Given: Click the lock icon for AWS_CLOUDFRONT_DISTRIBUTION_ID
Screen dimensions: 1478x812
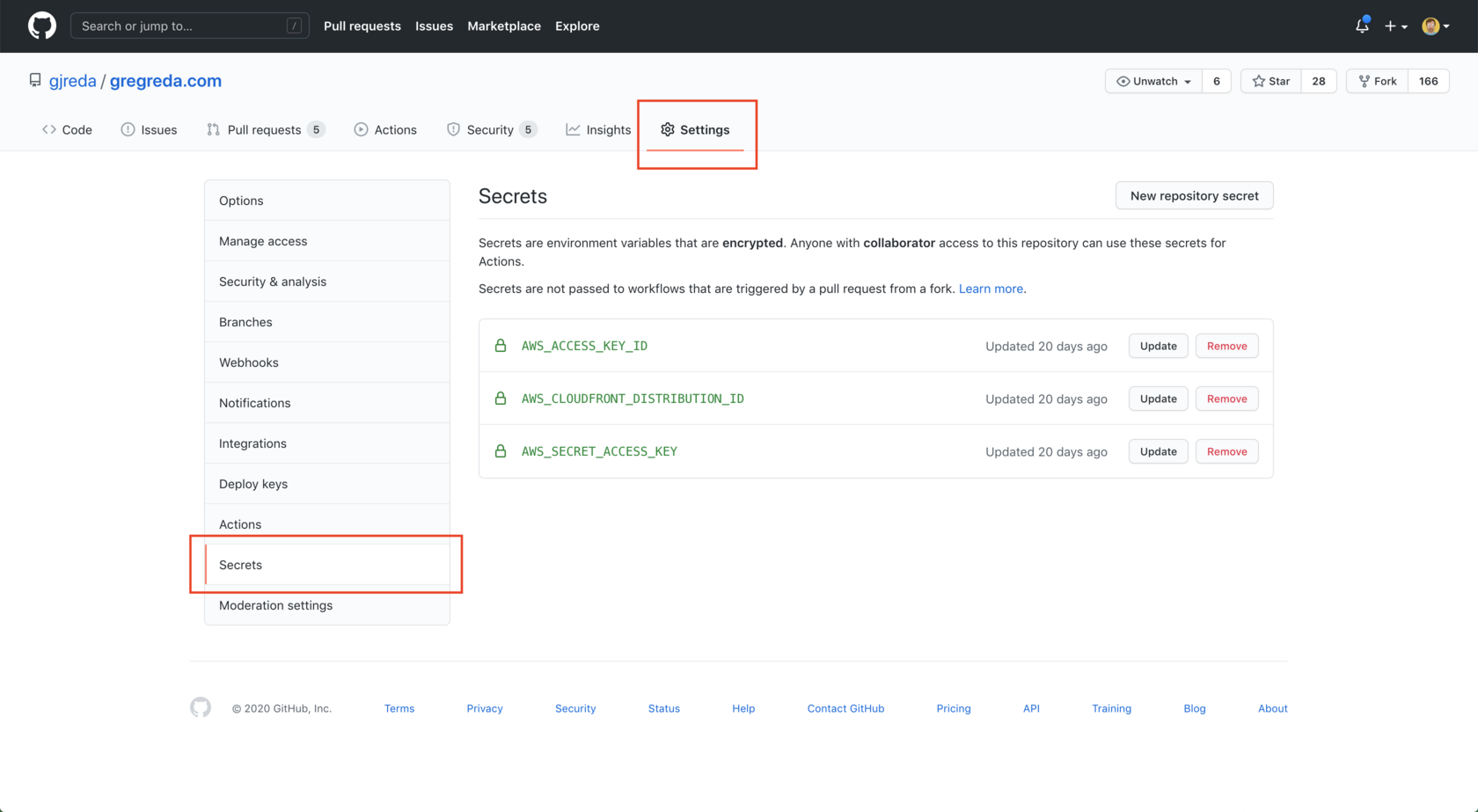Looking at the screenshot, I should click(501, 398).
